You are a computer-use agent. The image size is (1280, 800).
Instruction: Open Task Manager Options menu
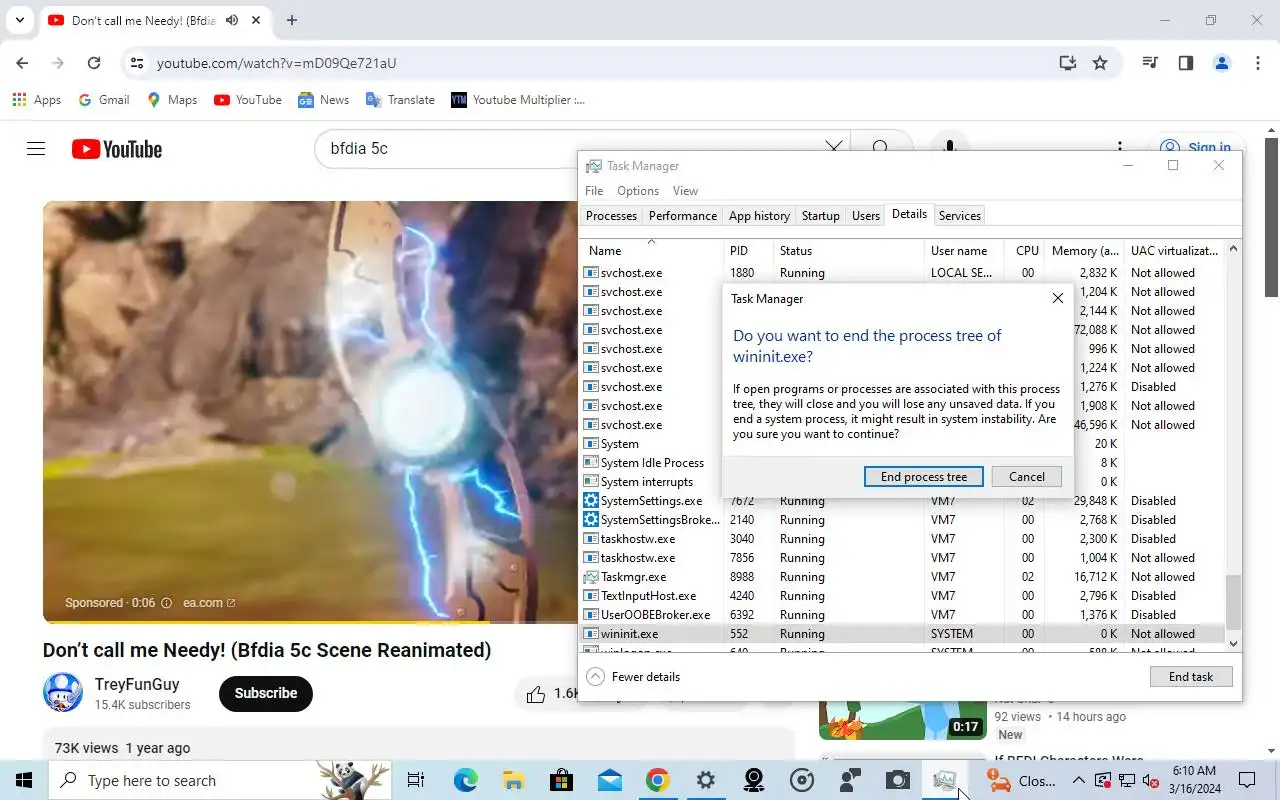(638, 191)
